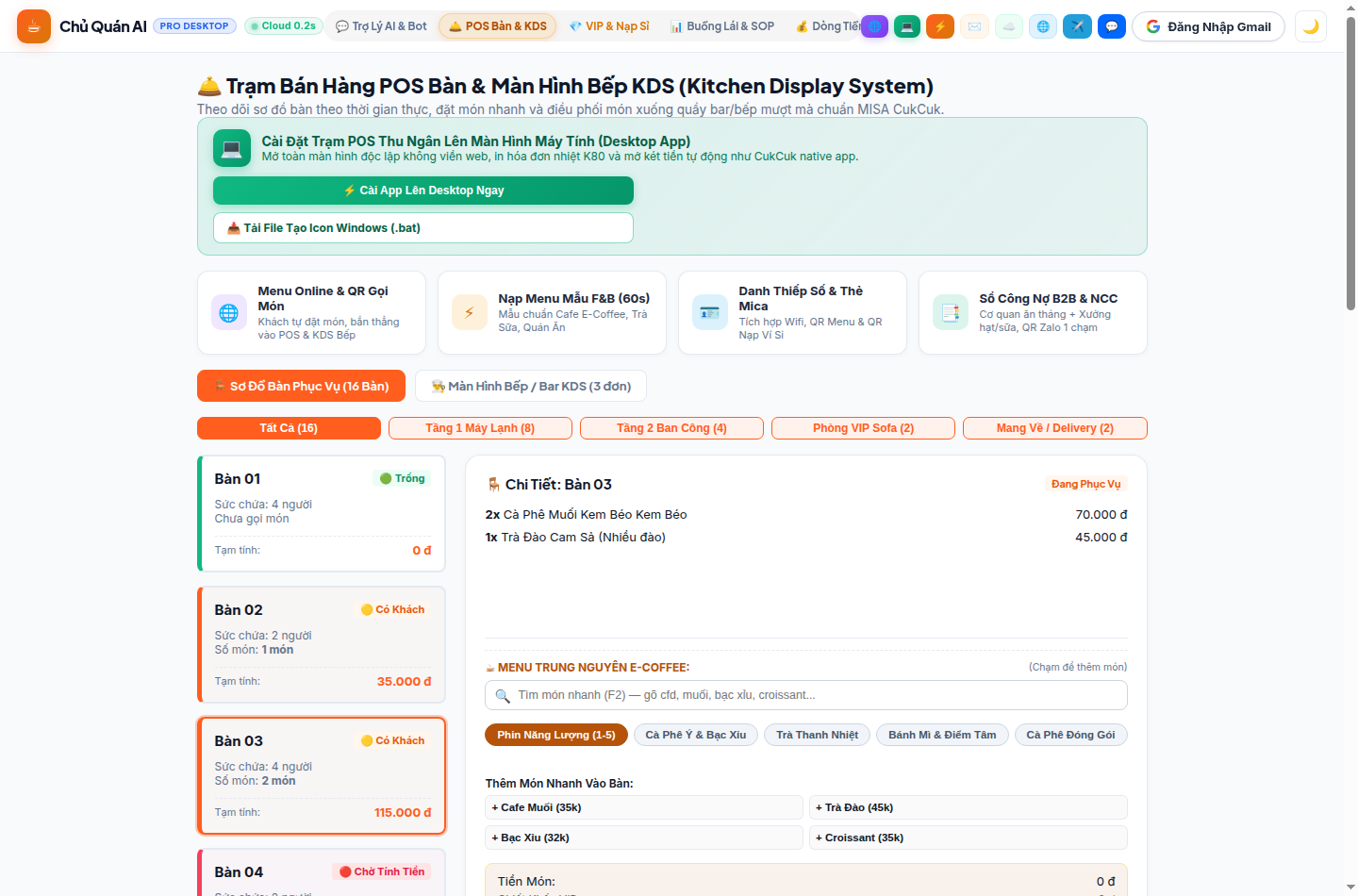
Task: Click the orange Chủ Quán AI logo icon
Action: [x=34, y=26]
